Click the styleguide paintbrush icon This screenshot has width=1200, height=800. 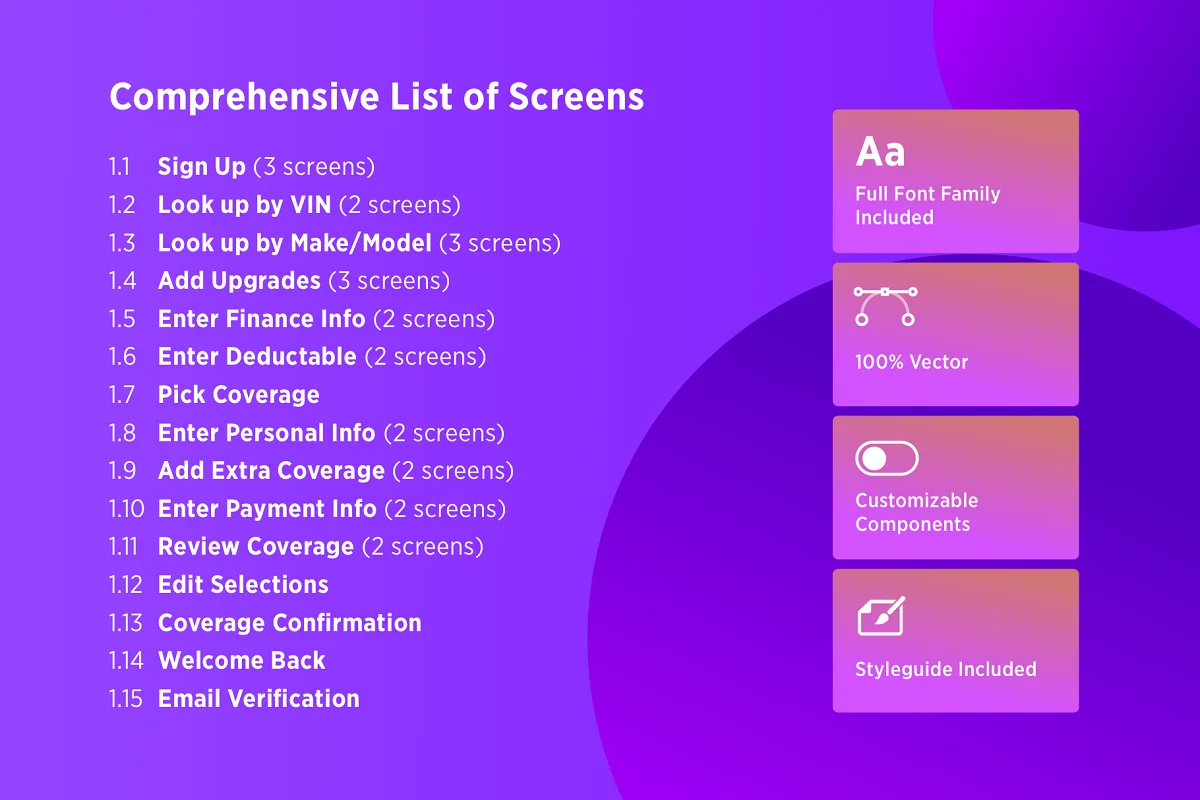point(881,616)
